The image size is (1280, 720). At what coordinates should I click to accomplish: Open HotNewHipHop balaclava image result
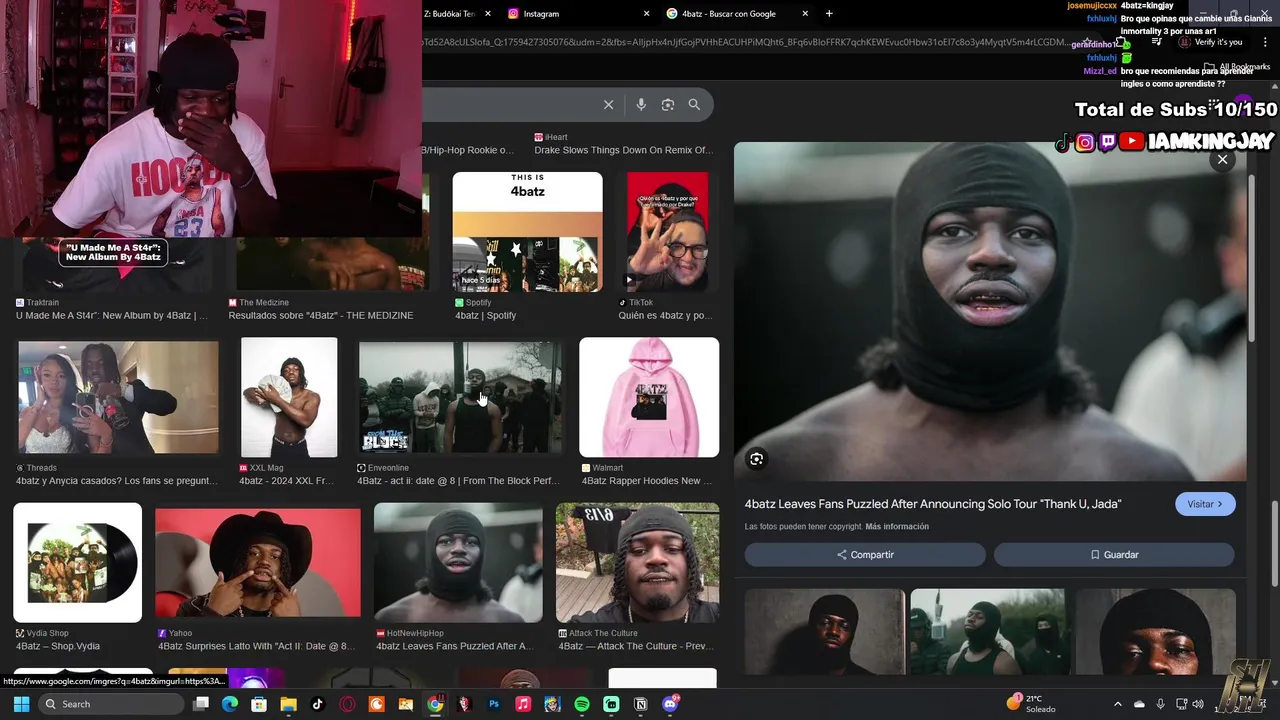coord(458,563)
